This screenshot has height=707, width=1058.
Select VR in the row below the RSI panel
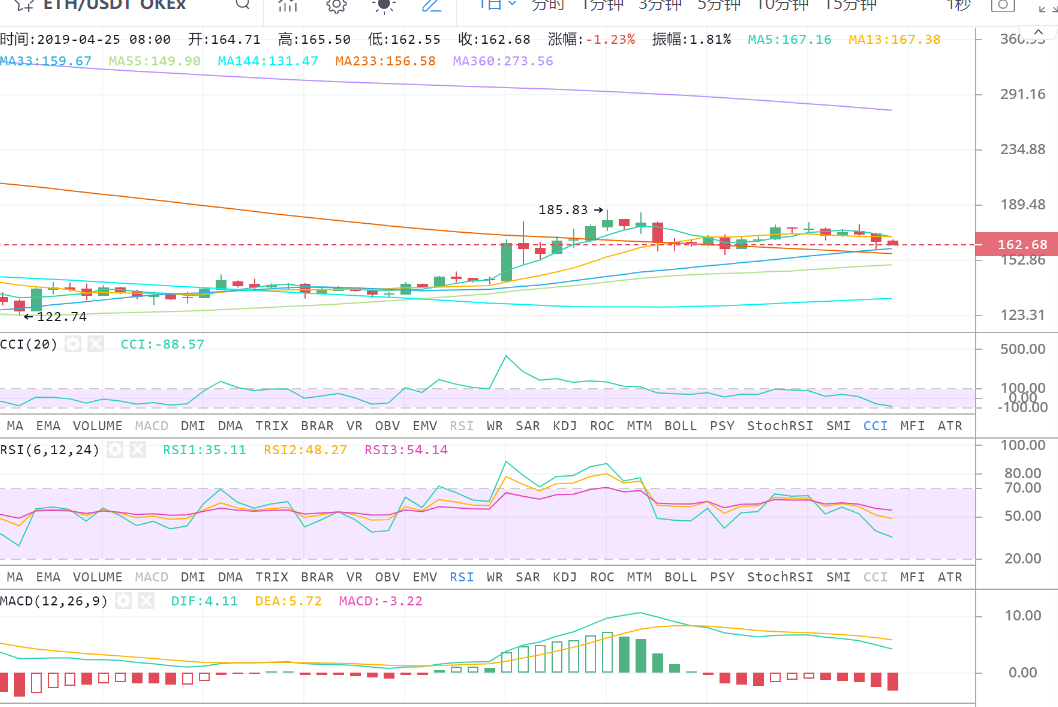[354, 577]
